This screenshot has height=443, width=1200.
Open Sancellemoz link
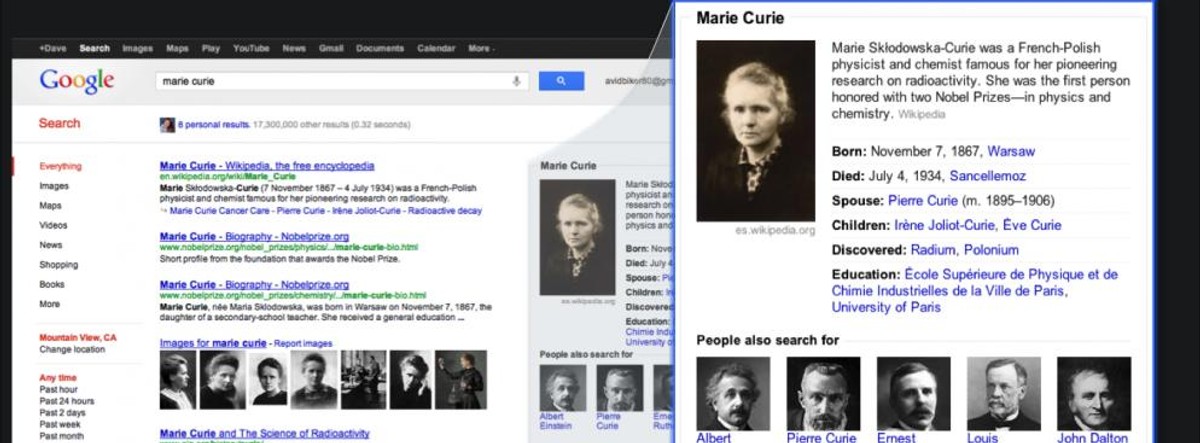coord(988,176)
